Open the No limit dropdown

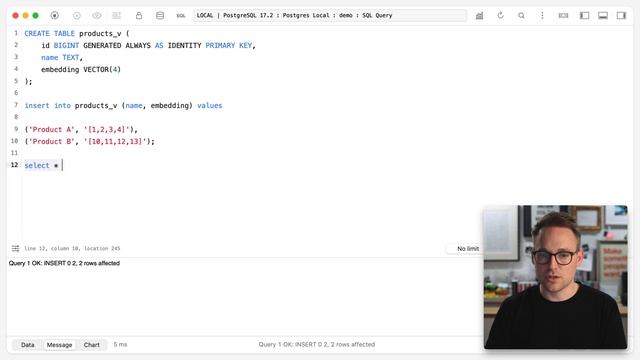click(468, 249)
